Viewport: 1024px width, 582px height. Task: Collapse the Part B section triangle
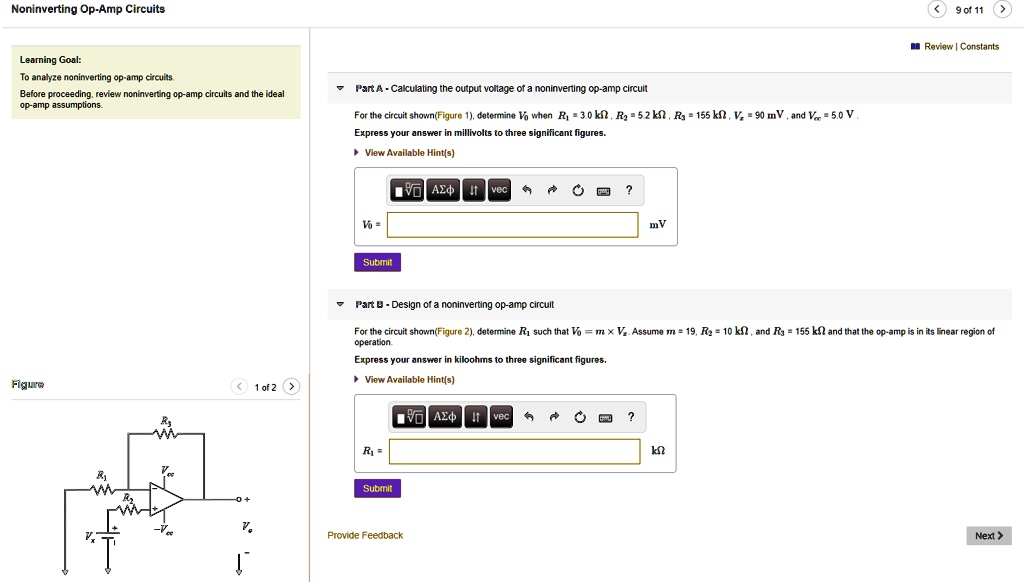pyautogui.click(x=340, y=304)
